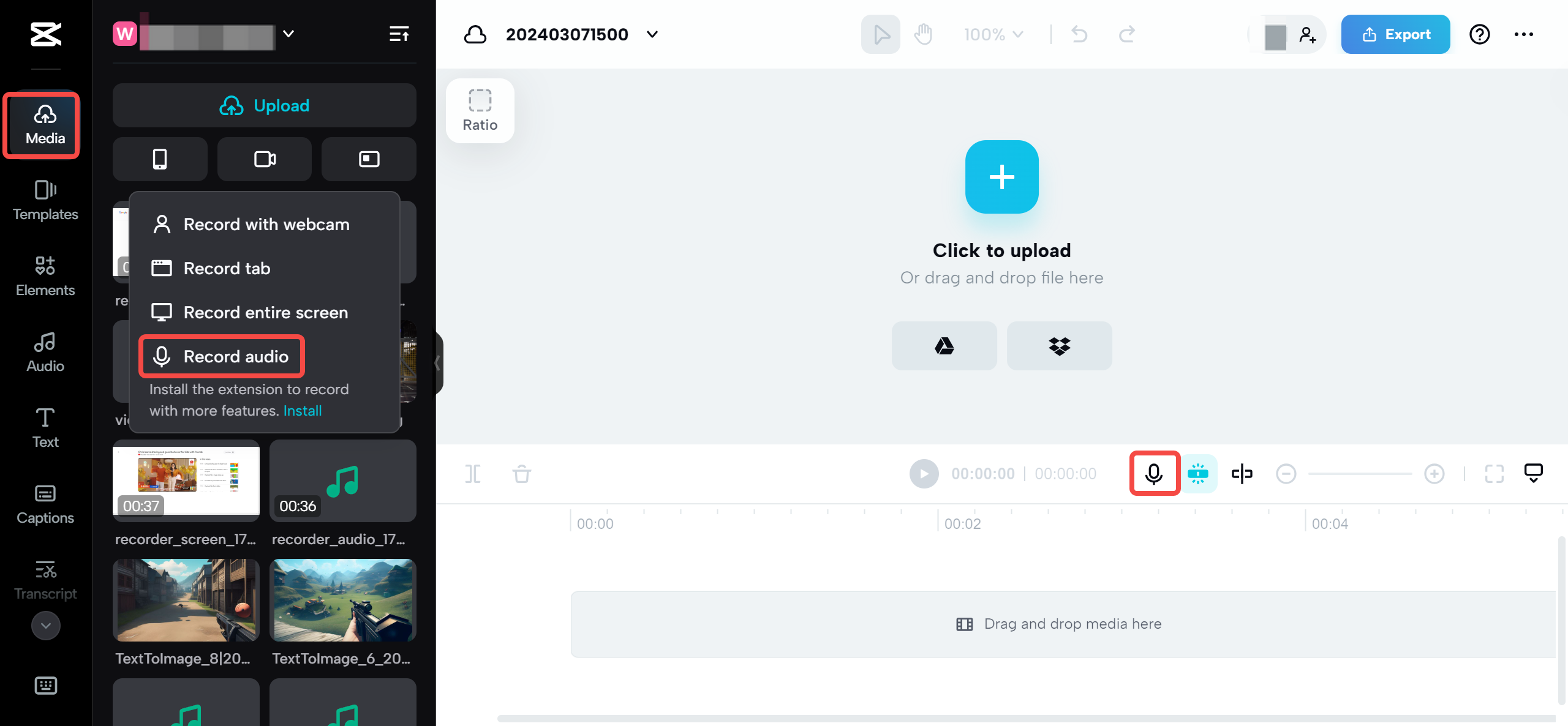Expand the project name dropdown at top
This screenshot has height=726, width=1568.
(654, 33)
